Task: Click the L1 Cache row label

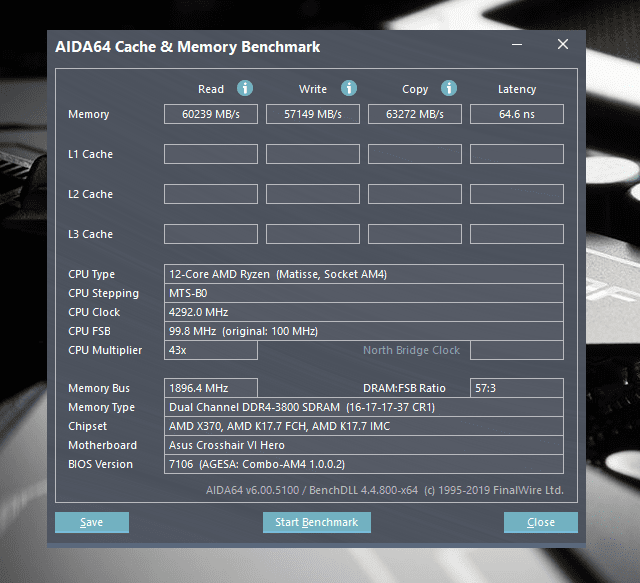Action: coord(90,154)
